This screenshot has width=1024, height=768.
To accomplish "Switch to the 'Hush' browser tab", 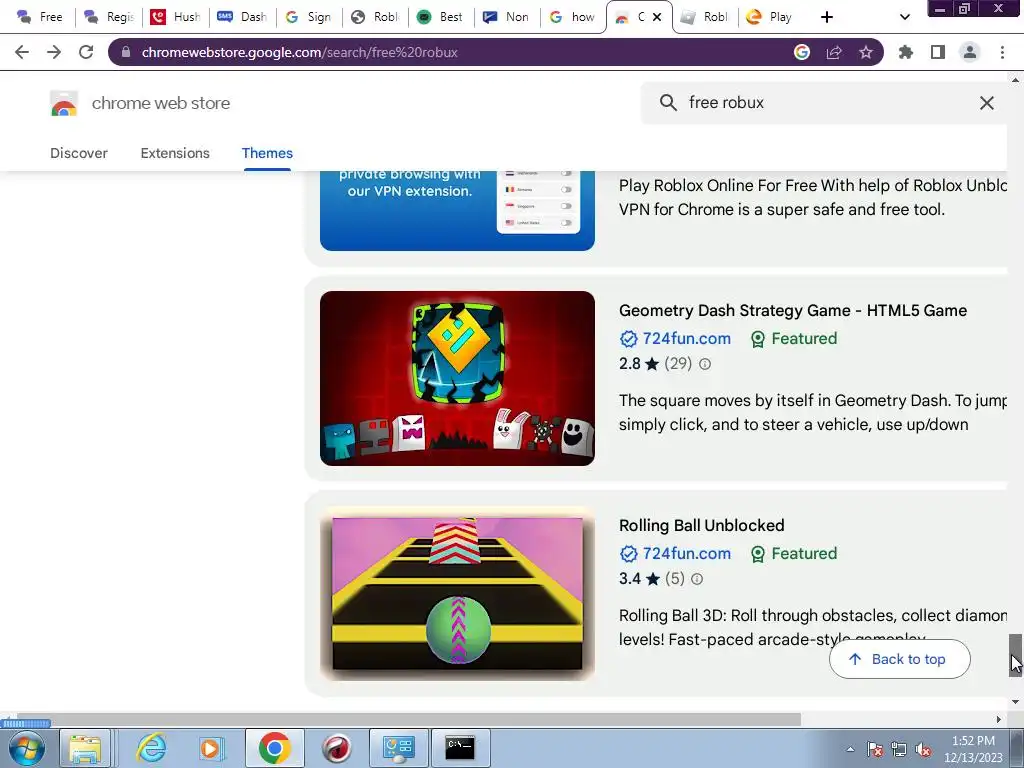I will (175, 17).
